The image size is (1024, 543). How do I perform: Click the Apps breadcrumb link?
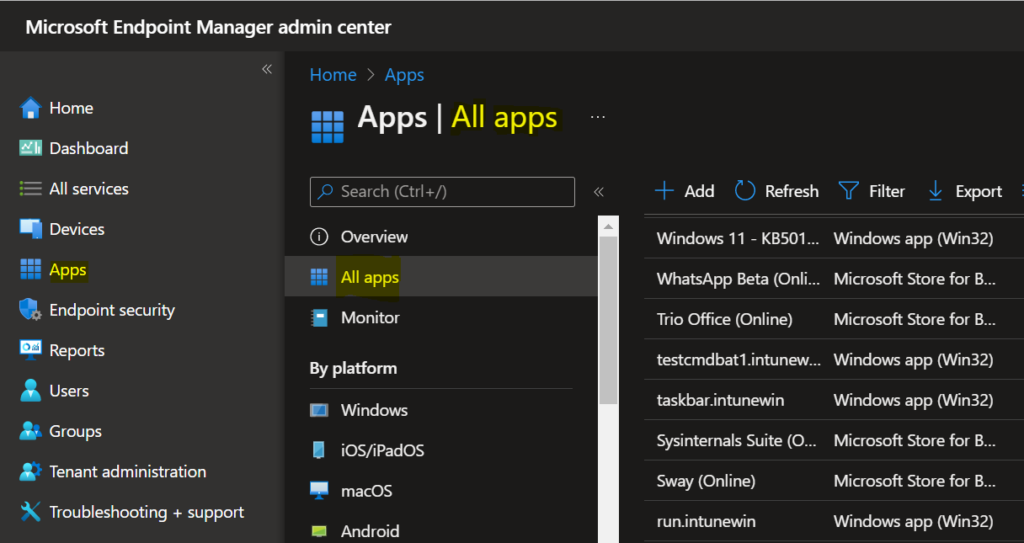(x=404, y=75)
